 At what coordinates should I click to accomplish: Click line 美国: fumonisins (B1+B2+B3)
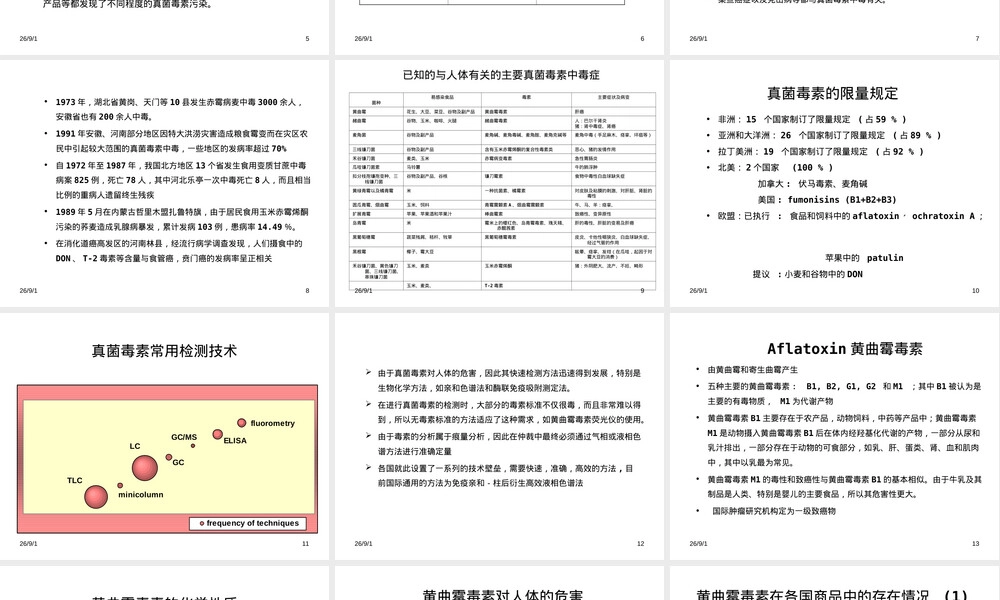[827, 200]
